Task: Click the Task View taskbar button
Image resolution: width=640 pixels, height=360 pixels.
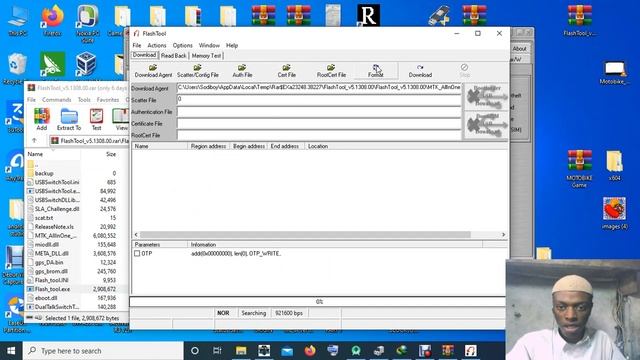Action: (x=217, y=351)
